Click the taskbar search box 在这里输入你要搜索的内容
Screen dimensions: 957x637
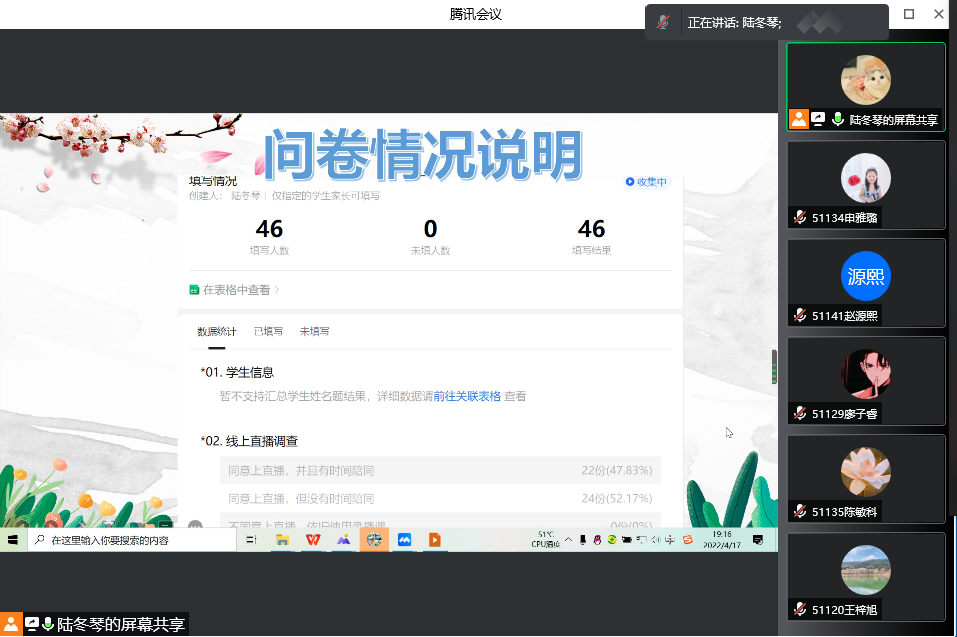(x=132, y=540)
